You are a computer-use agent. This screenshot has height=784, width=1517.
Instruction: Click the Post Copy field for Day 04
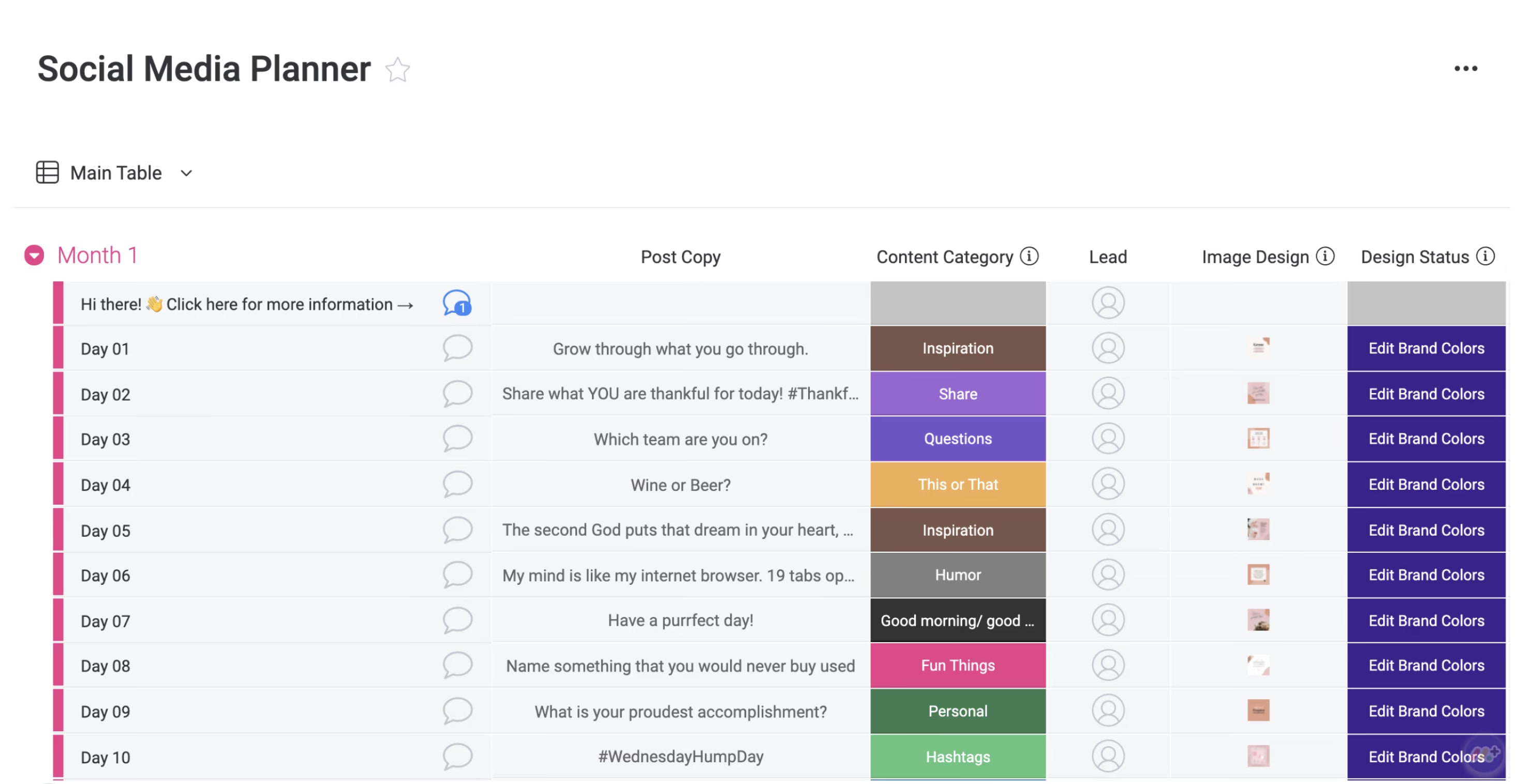tap(680, 483)
